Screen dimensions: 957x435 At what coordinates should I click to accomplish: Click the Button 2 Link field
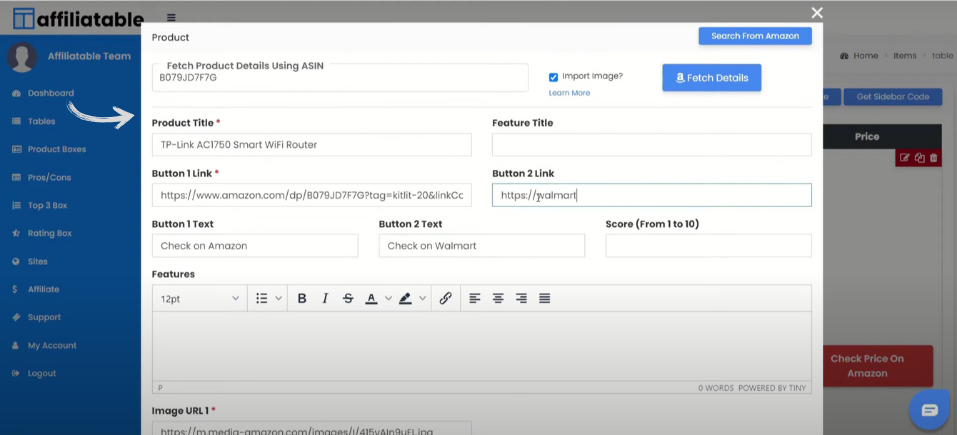point(652,195)
